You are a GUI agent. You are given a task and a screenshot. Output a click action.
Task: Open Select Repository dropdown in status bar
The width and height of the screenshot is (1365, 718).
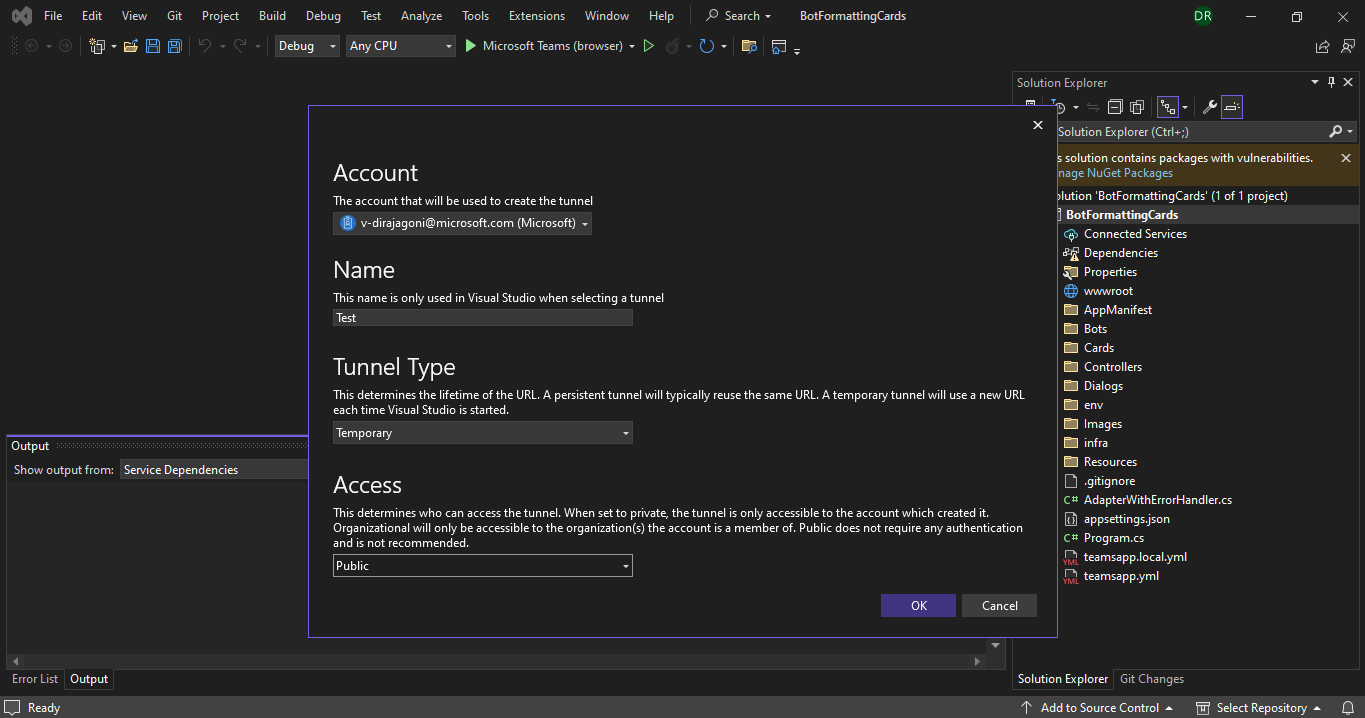1259,707
